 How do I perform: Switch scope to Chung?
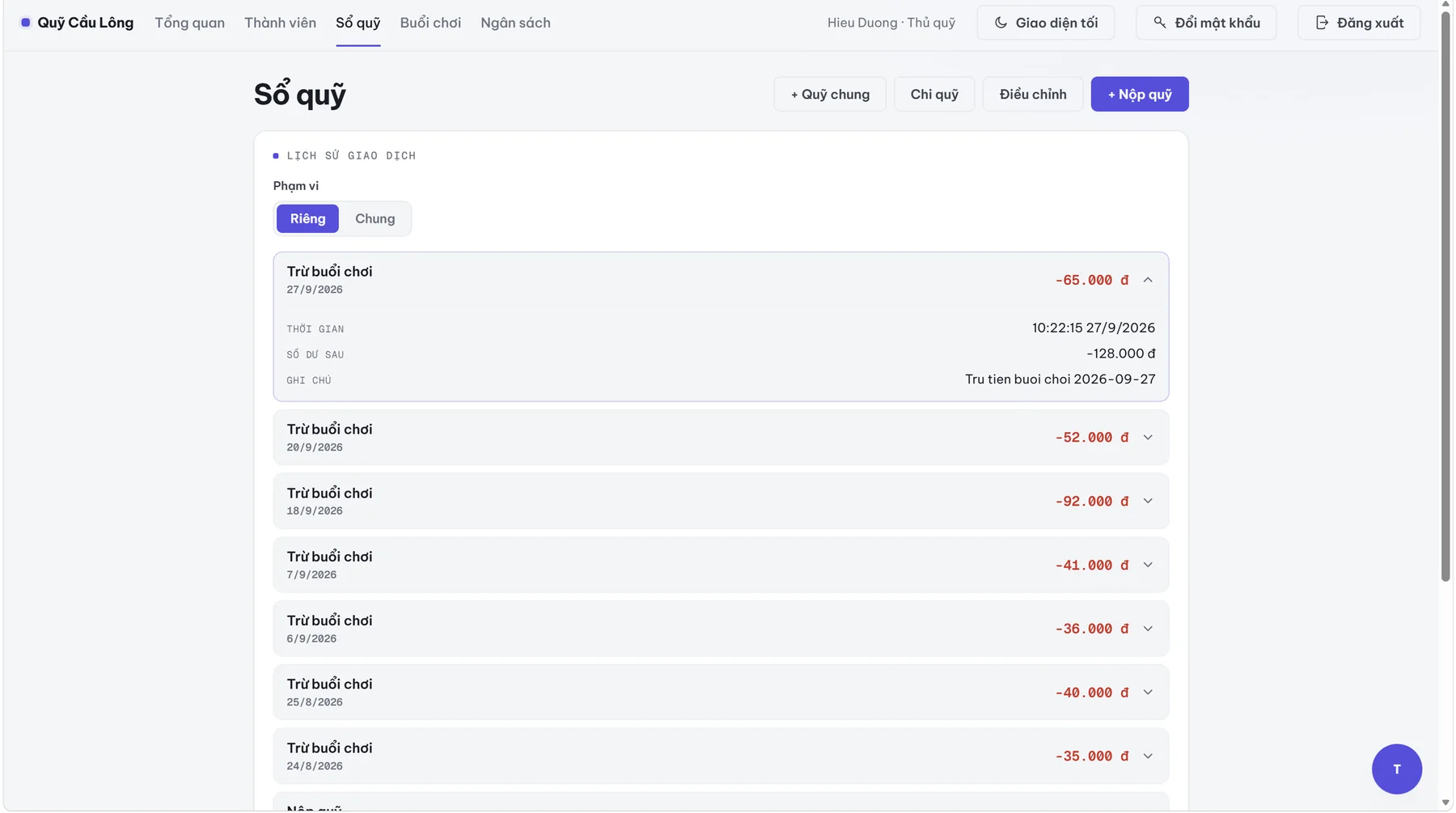point(375,218)
